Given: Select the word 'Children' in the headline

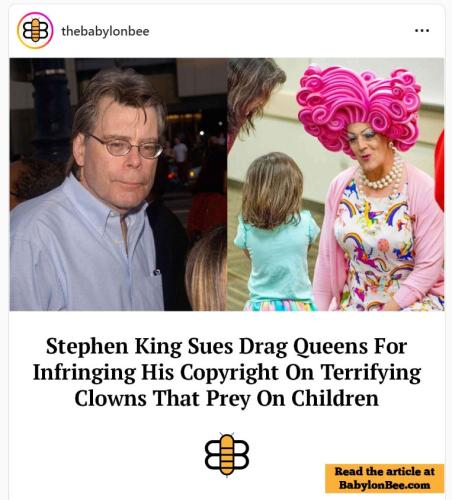Looking at the screenshot, I should (x=335, y=398).
